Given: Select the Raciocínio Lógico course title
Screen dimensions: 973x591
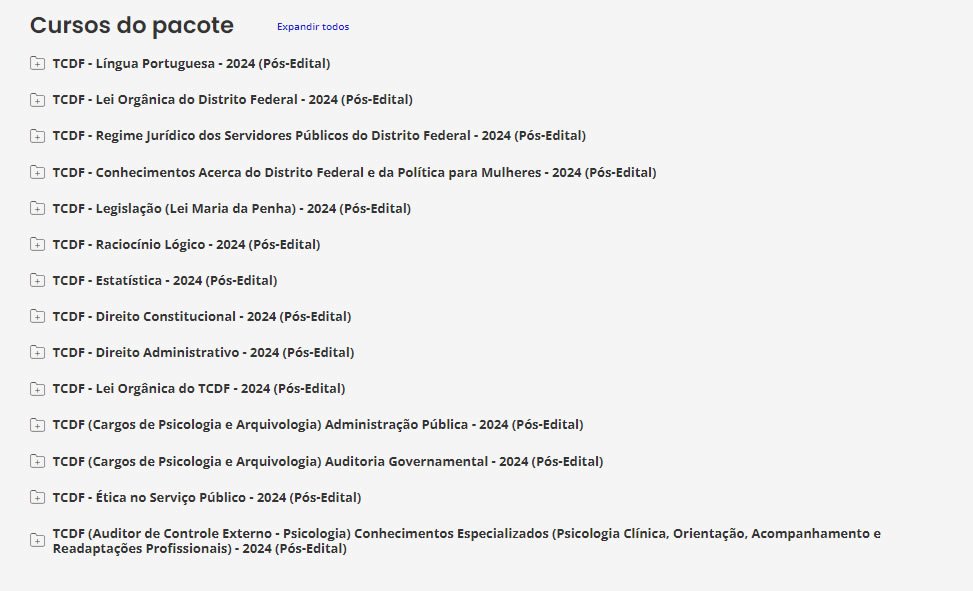Looking at the screenshot, I should pyautogui.click(x=186, y=244).
